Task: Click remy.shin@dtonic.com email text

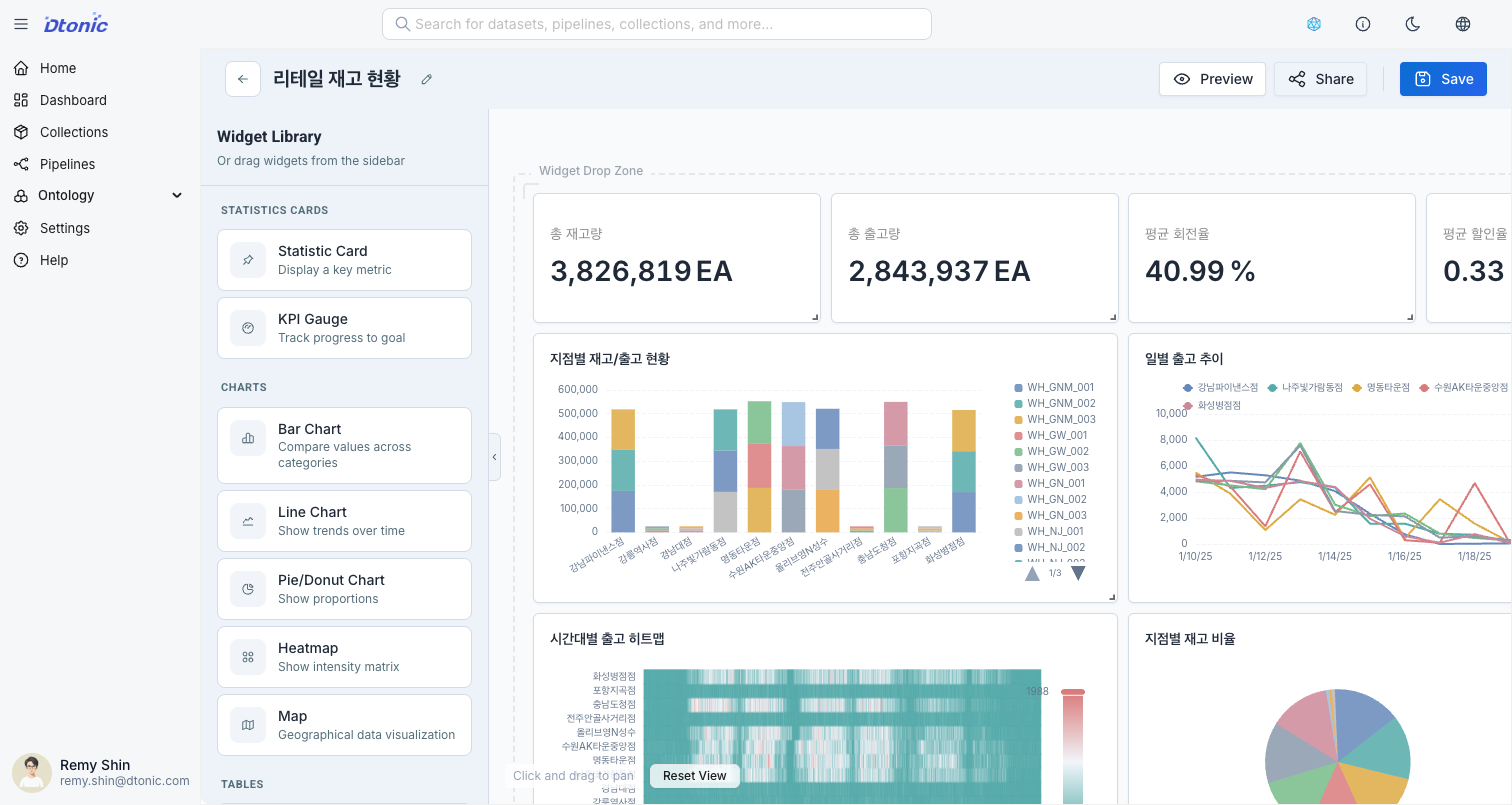Action: [x=125, y=781]
